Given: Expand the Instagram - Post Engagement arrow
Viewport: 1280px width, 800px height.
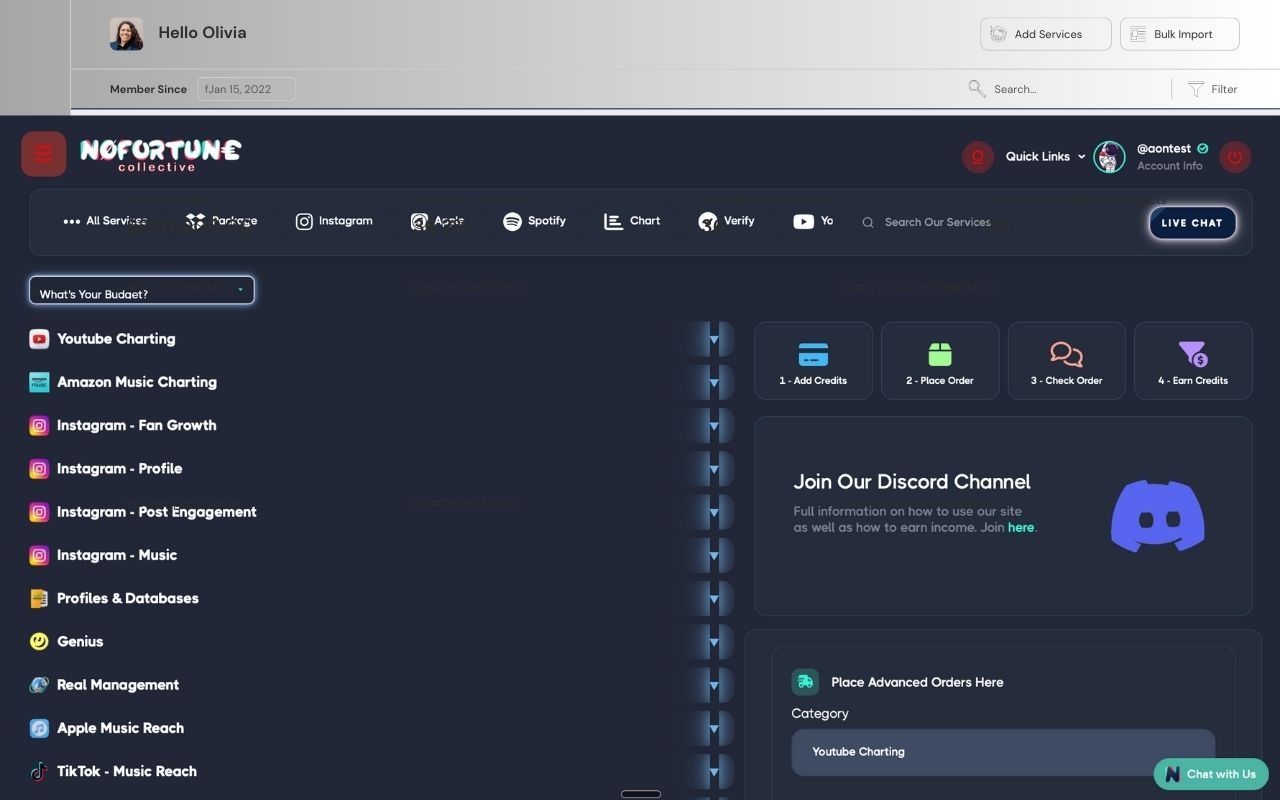Looking at the screenshot, I should [x=714, y=512].
